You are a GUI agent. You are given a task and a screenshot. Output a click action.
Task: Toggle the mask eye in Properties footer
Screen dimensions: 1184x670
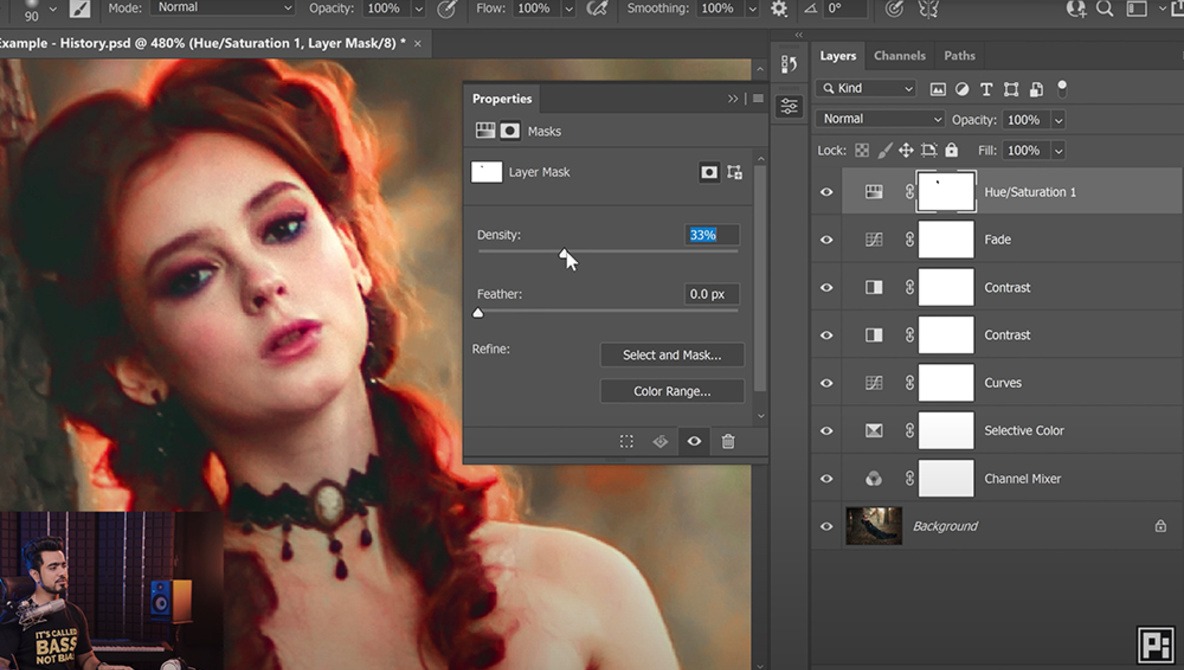click(x=694, y=441)
